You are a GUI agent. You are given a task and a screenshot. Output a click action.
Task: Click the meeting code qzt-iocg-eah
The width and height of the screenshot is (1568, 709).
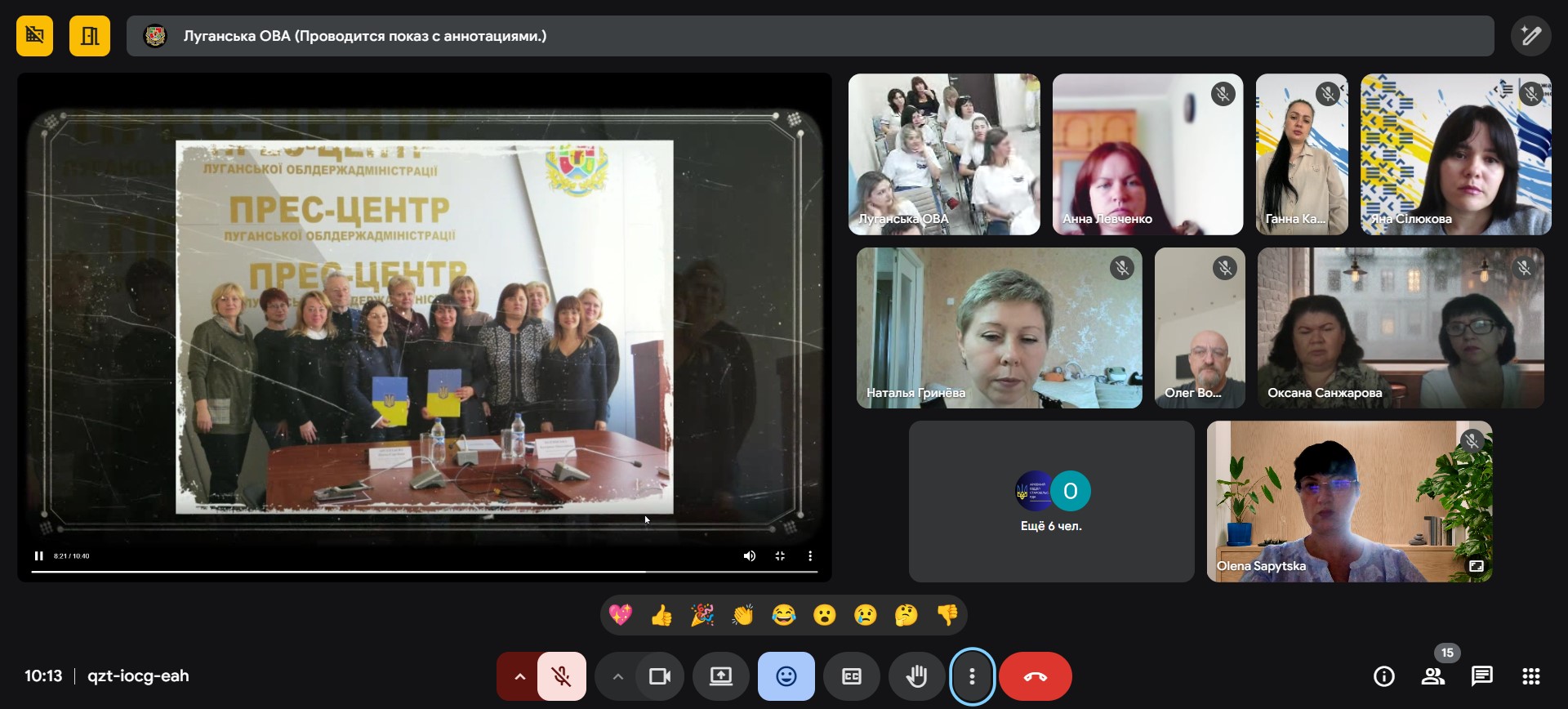point(138,676)
